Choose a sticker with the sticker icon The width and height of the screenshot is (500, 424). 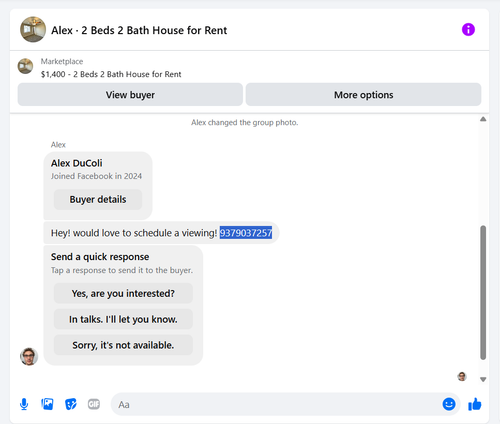click(71, 404)
